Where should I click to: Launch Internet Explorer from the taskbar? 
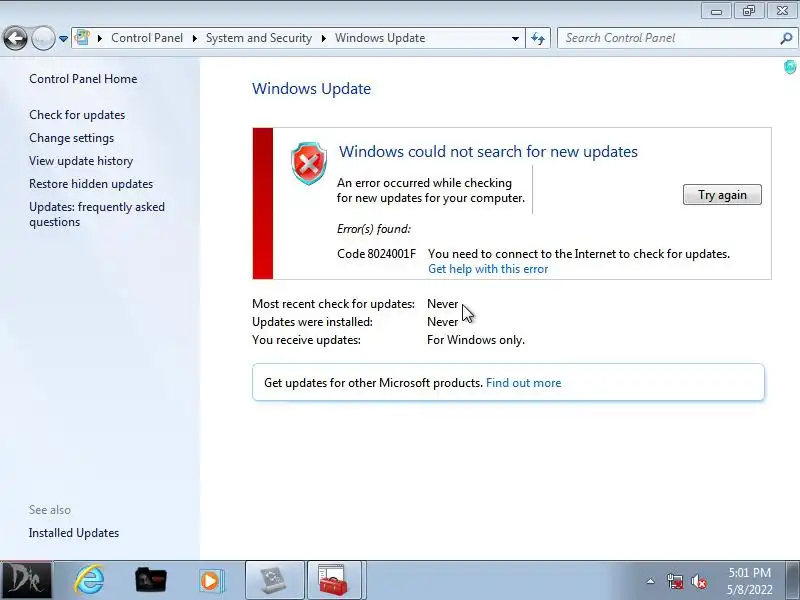click(89, 580)
